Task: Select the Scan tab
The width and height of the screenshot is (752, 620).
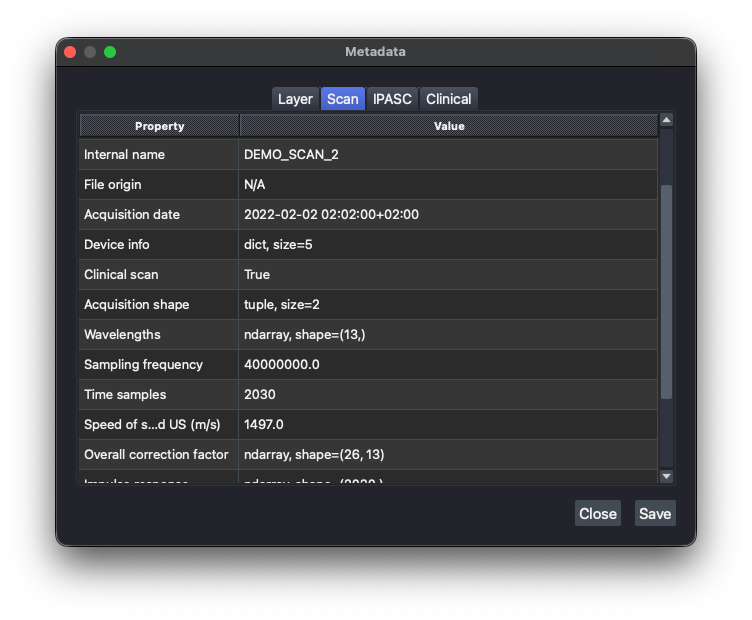Action: 342,99
